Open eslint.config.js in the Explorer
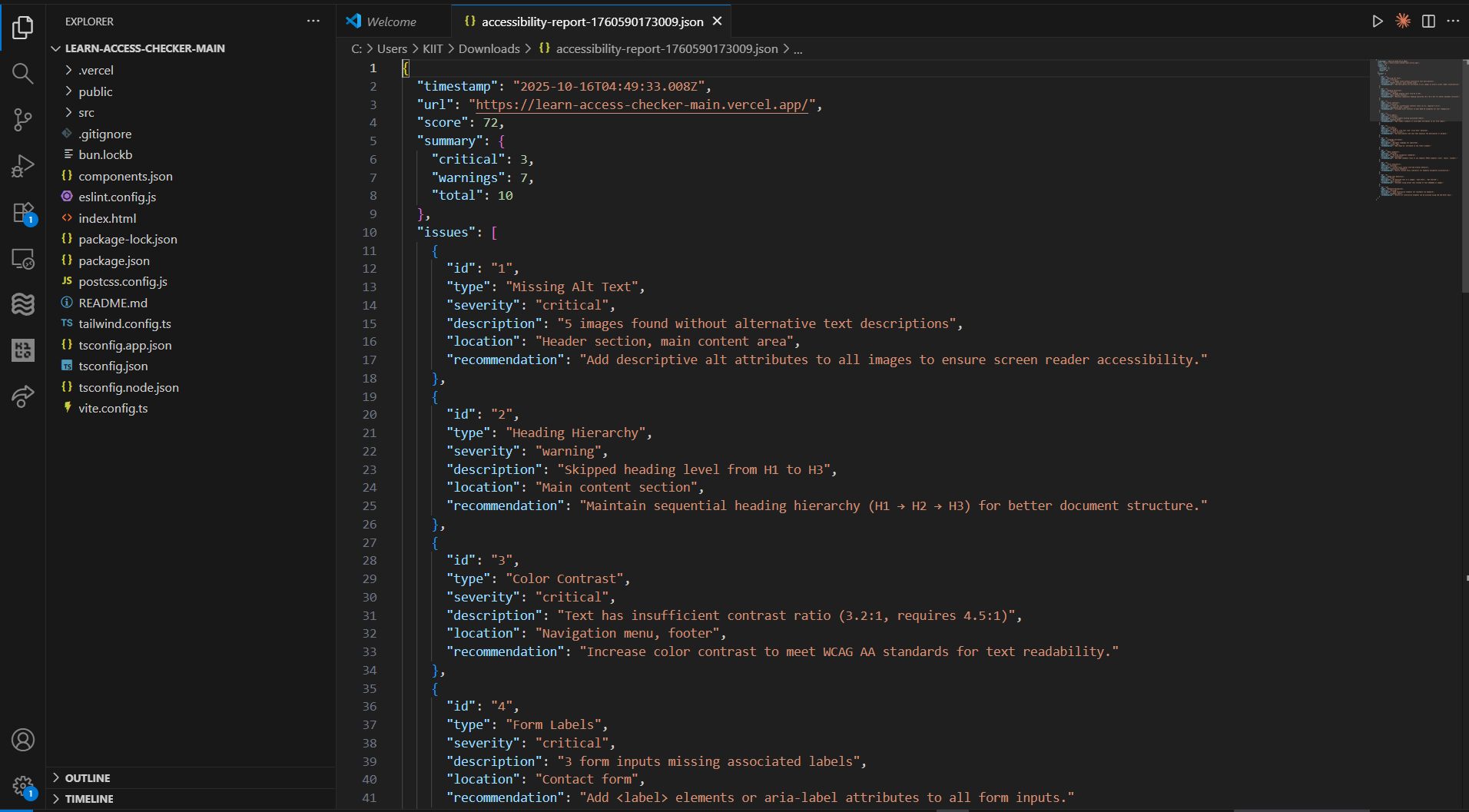The height and width of the screenshot is (812, 1469). [191, 197]
